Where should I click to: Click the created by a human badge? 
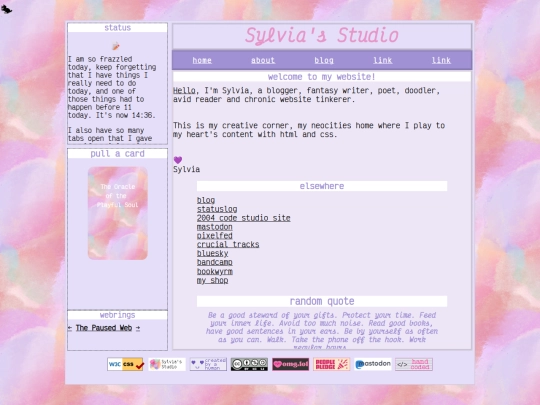pos(208,364)
